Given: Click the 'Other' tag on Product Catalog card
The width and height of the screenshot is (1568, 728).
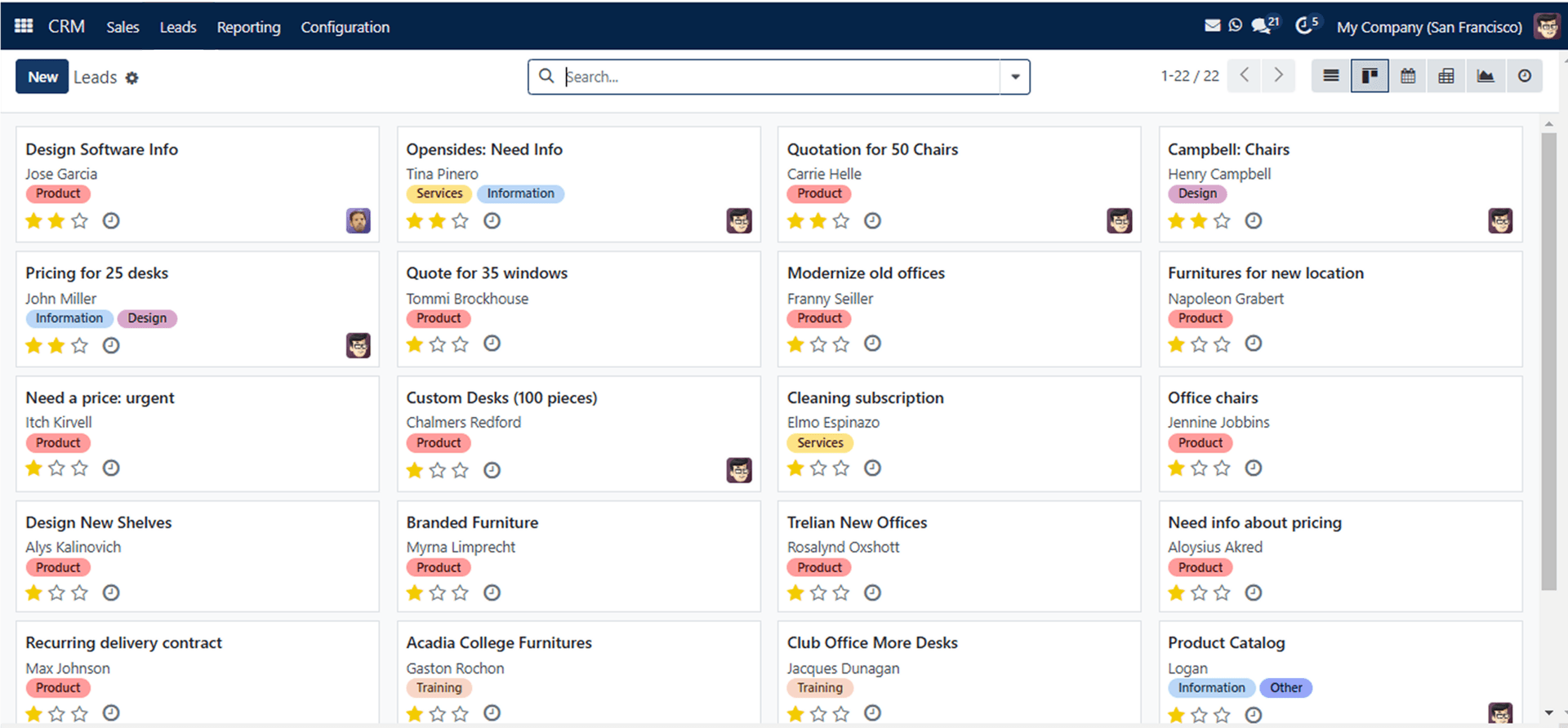Looking at the screenshot, I should pos(1285,688).
